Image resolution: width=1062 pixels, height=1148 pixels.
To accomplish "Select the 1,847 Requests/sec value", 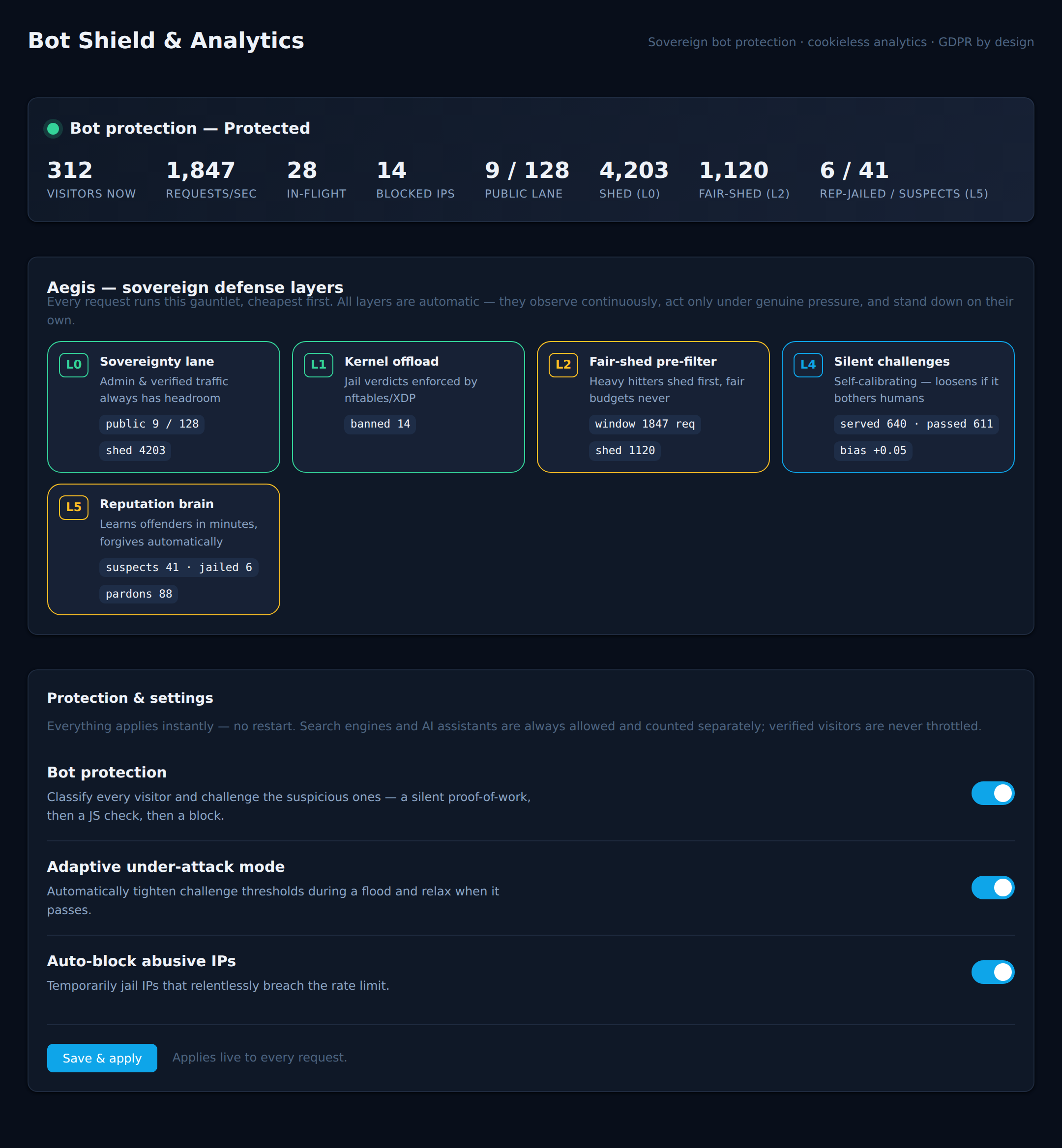I will click(x=201, y=170).
